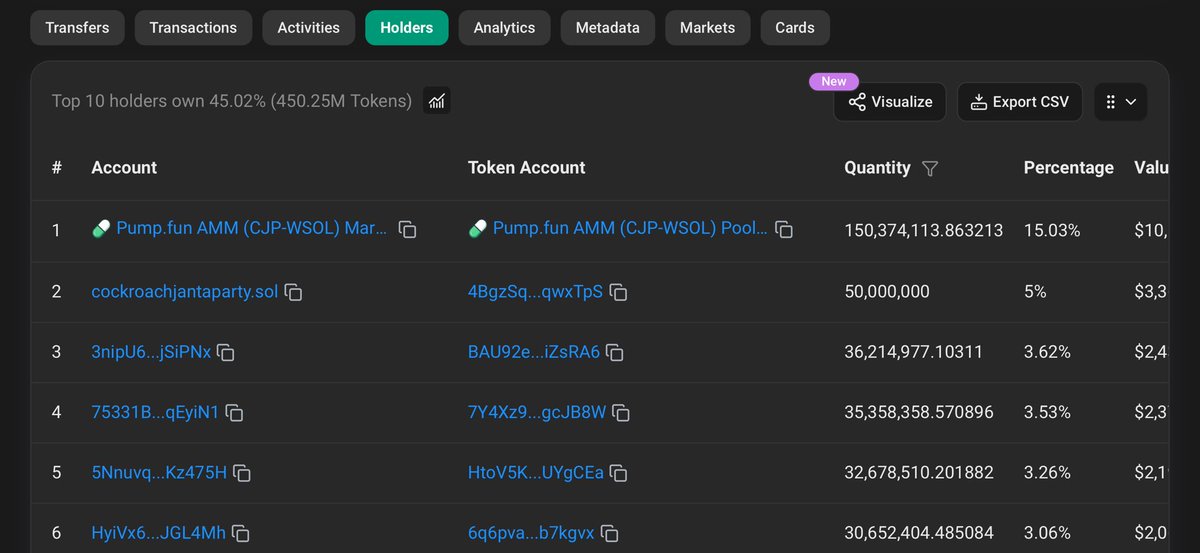
Task: Open the Metadata tab
Action: tap(607, 28)
